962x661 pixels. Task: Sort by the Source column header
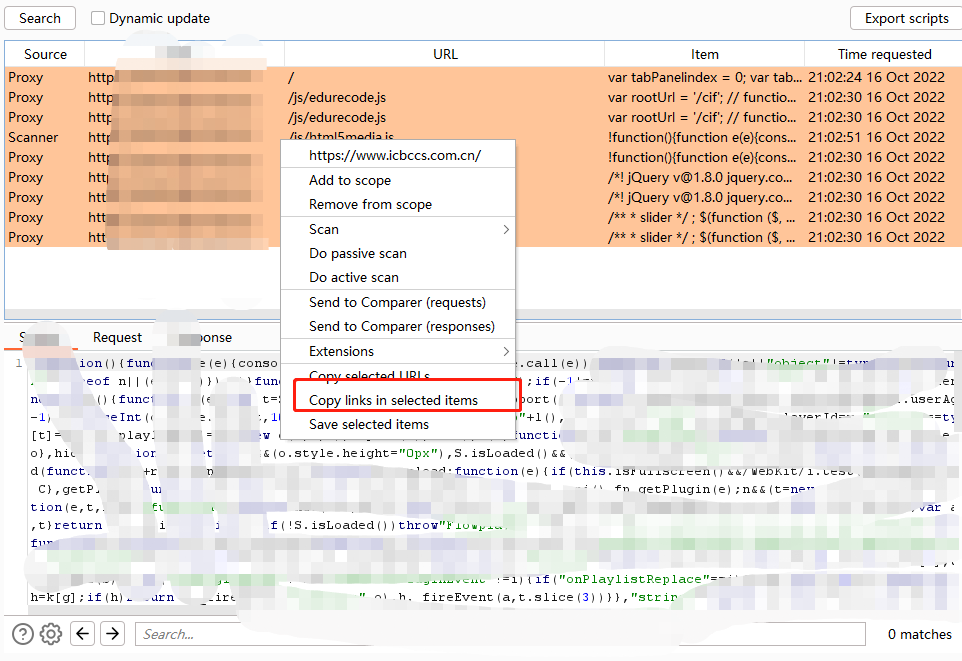(45, 54)
